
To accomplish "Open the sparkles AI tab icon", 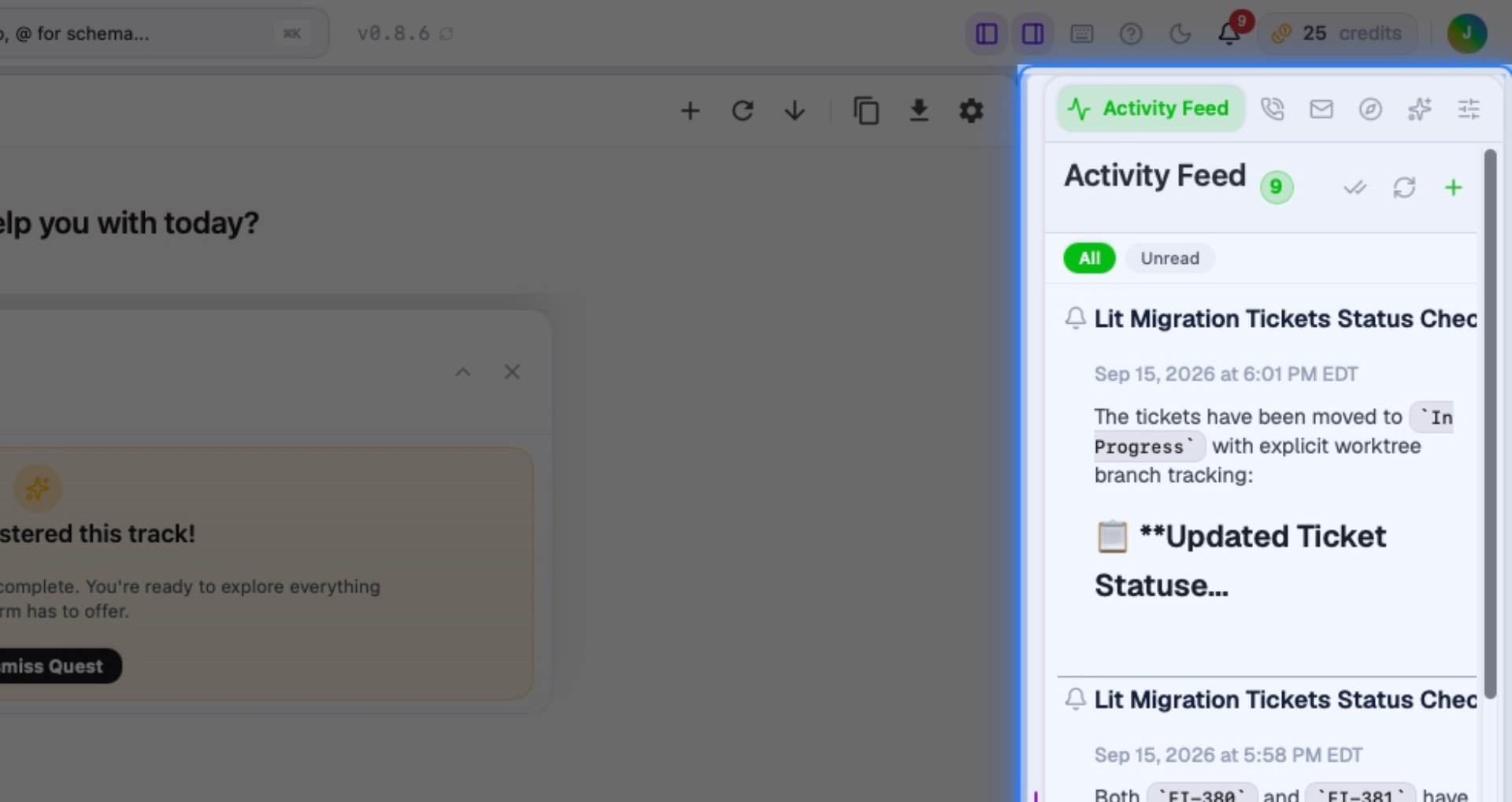I will [1419, 109].
